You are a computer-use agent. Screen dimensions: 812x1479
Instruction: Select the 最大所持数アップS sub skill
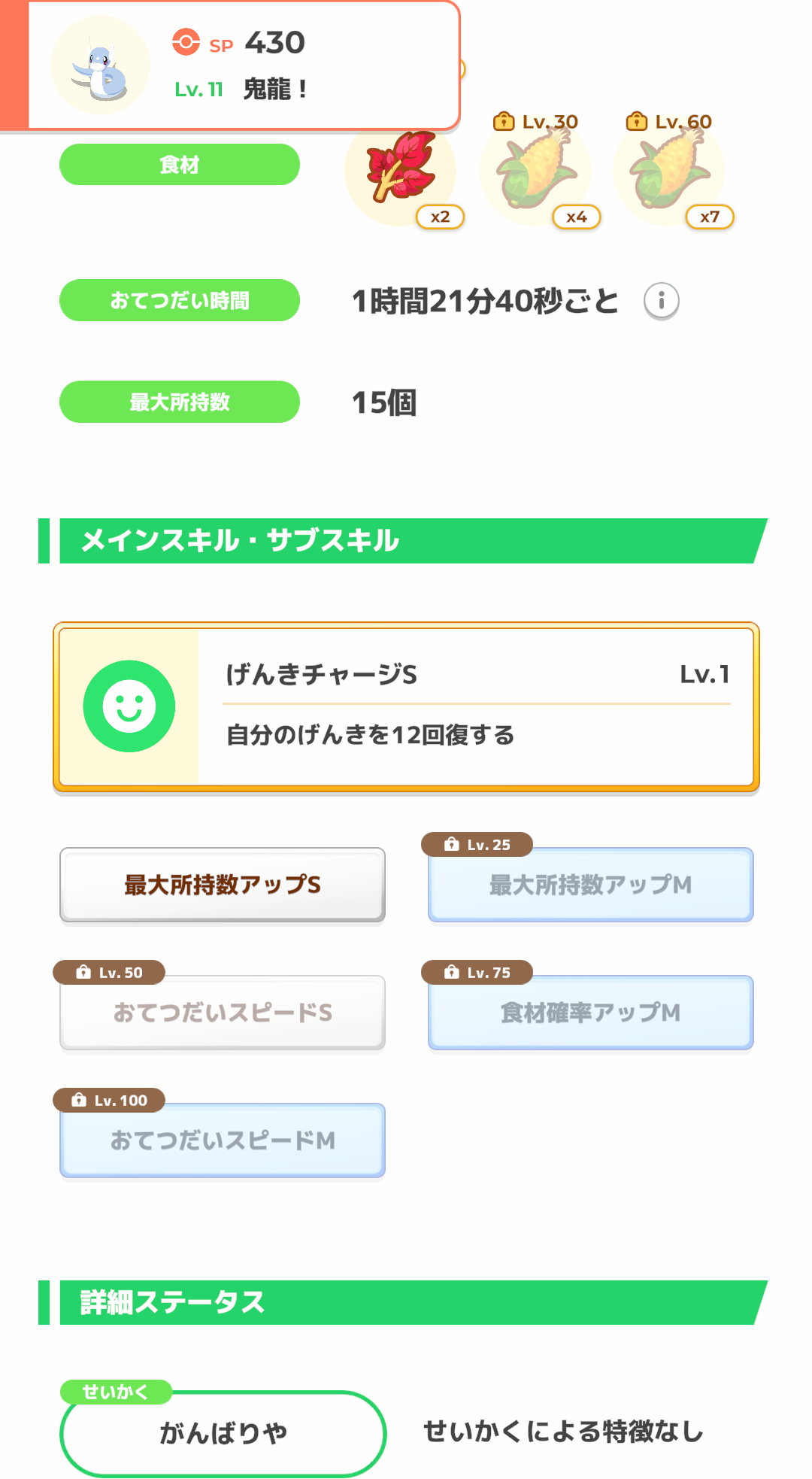[223, 885]
